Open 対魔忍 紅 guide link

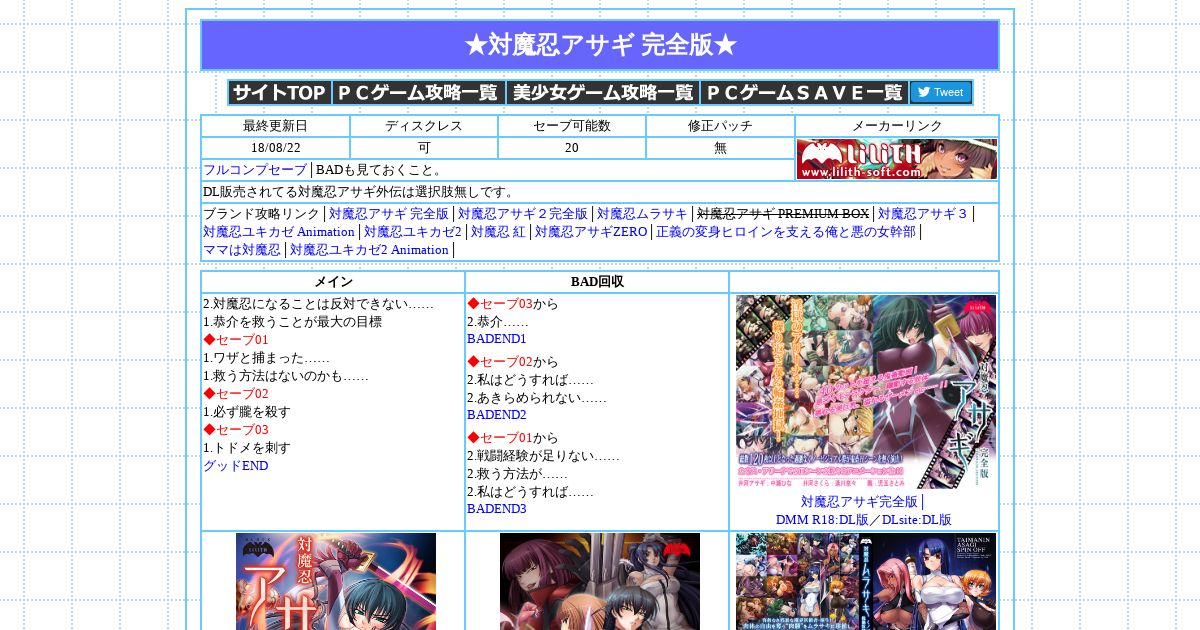pos(498,232)
